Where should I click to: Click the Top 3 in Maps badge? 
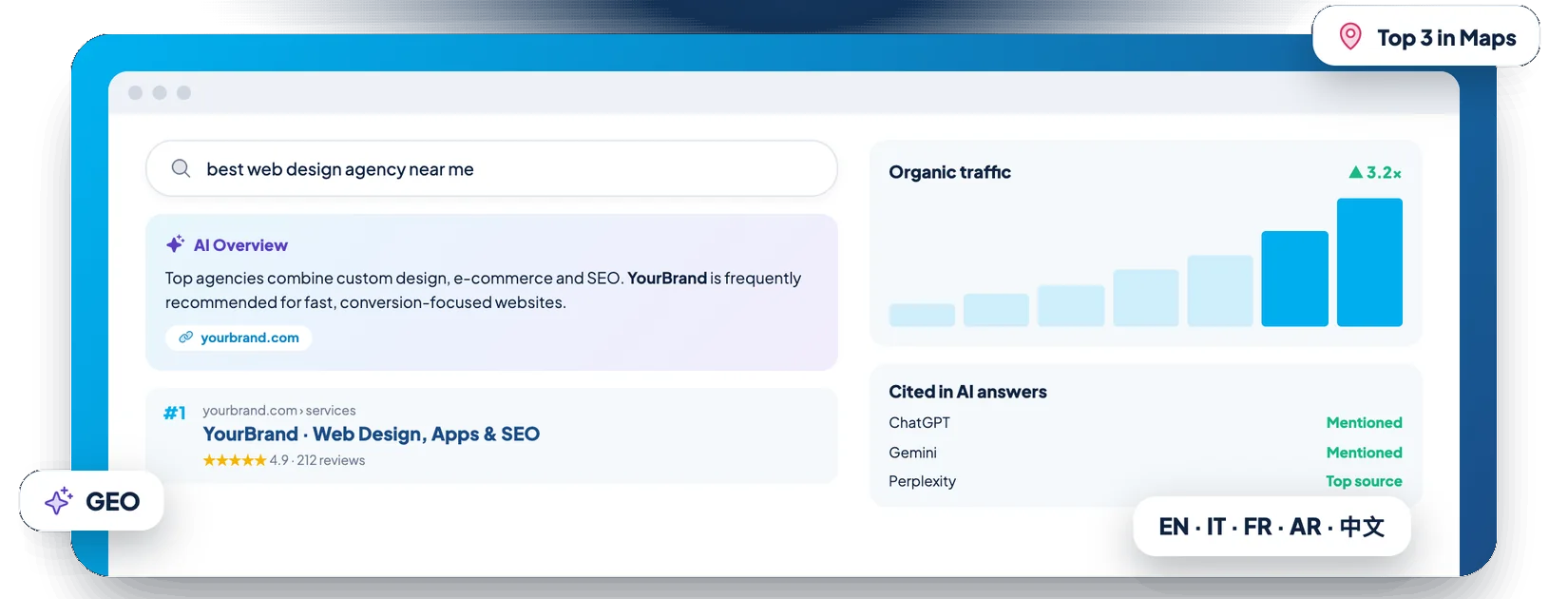[x=1425, y=36]
